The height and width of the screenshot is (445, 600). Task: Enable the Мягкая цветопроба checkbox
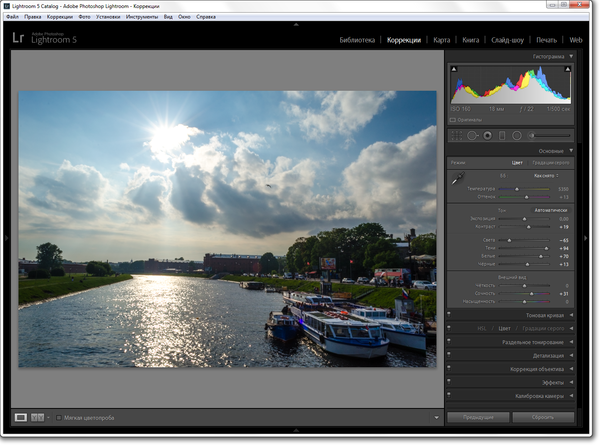click(x=59, y=418)
